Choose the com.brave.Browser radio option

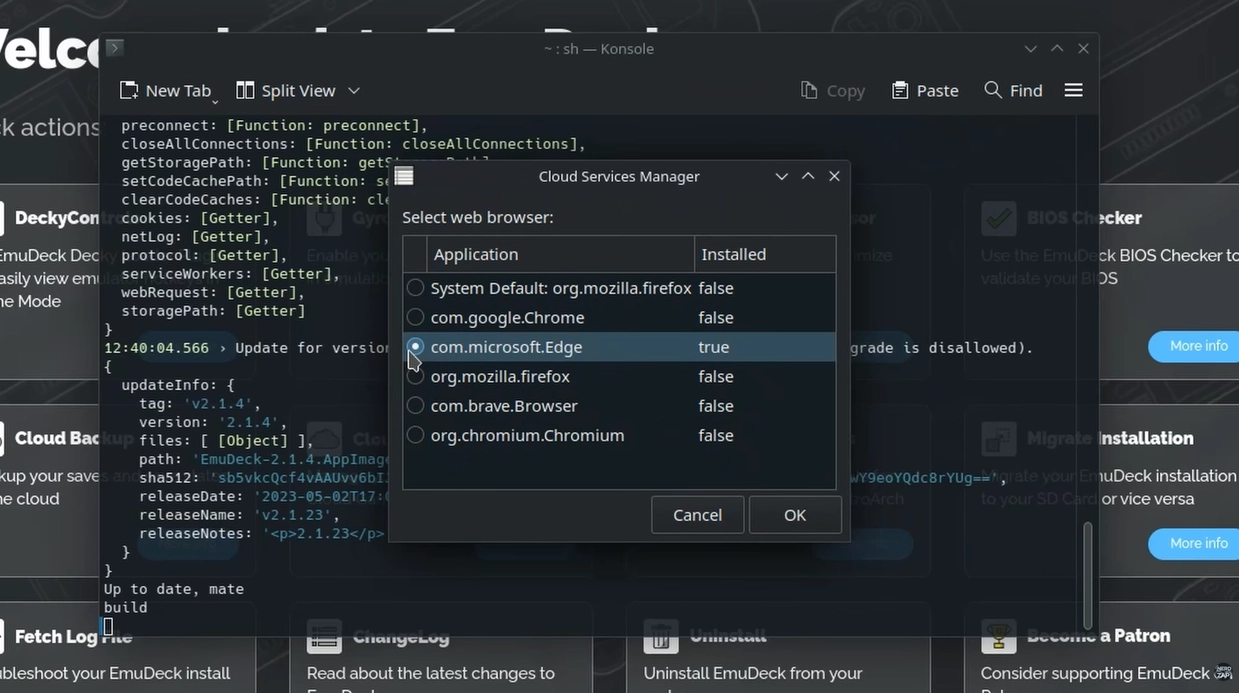415,406
